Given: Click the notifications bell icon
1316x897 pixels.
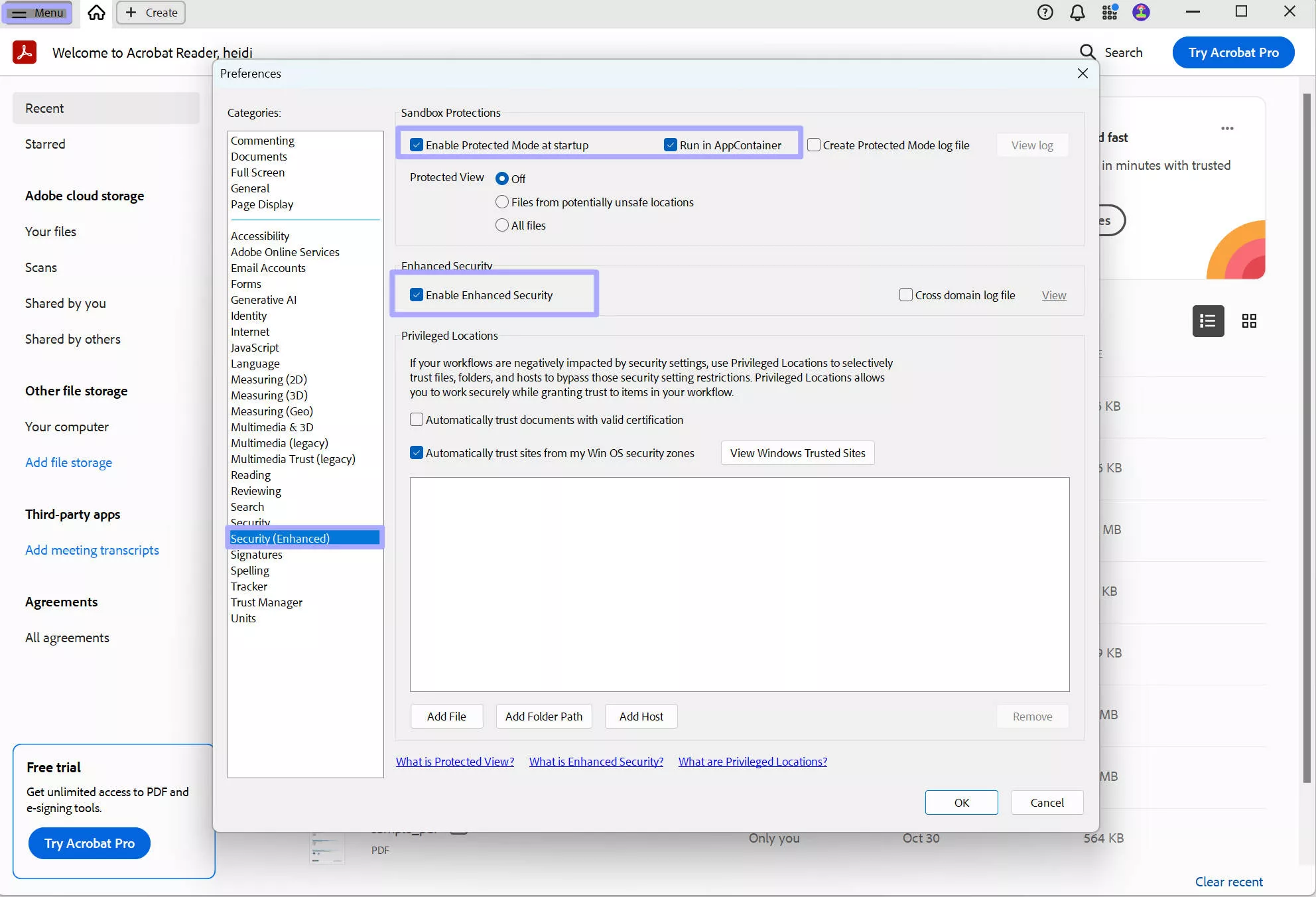Looking at the screenshot, I should 1078,12.
